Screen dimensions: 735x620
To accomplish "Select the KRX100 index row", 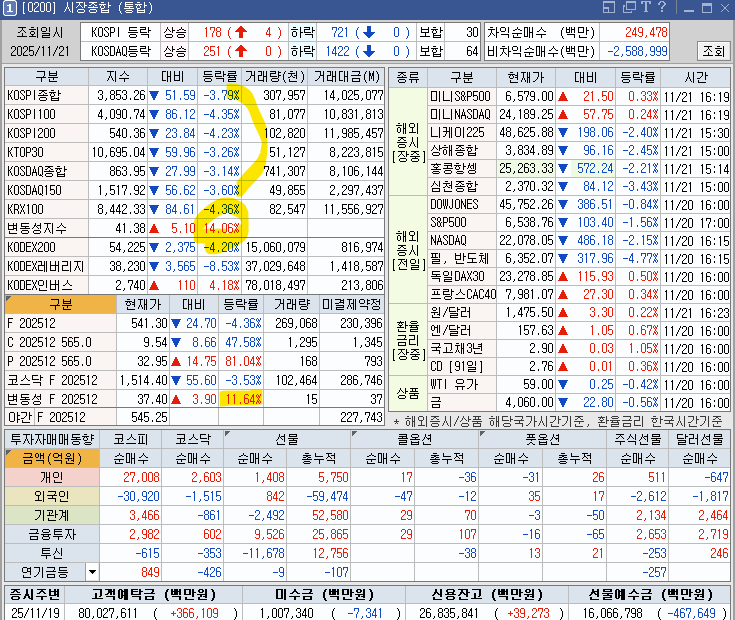I will tap(194, 209).
